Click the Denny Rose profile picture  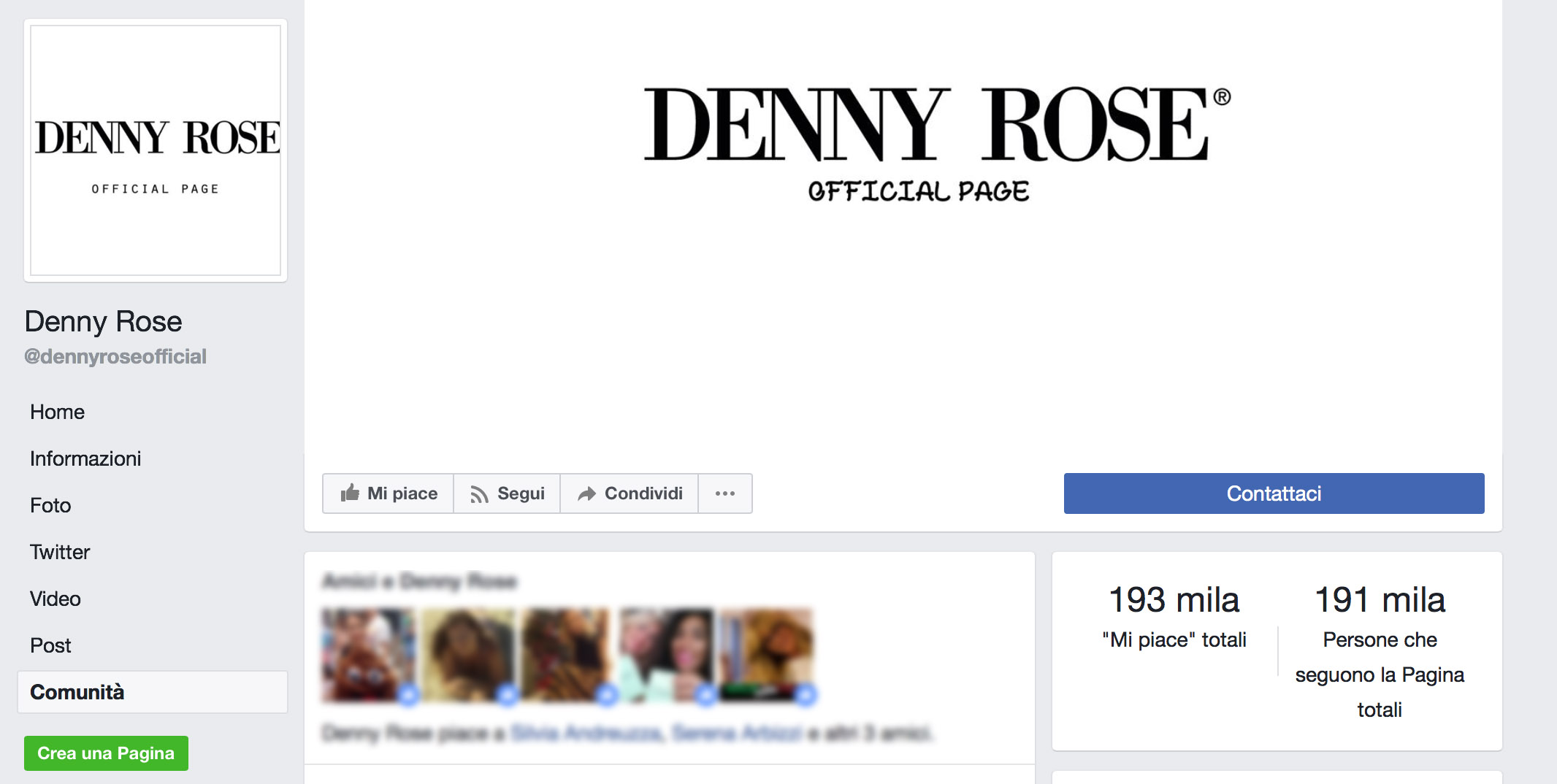click(x=156, y=150)
